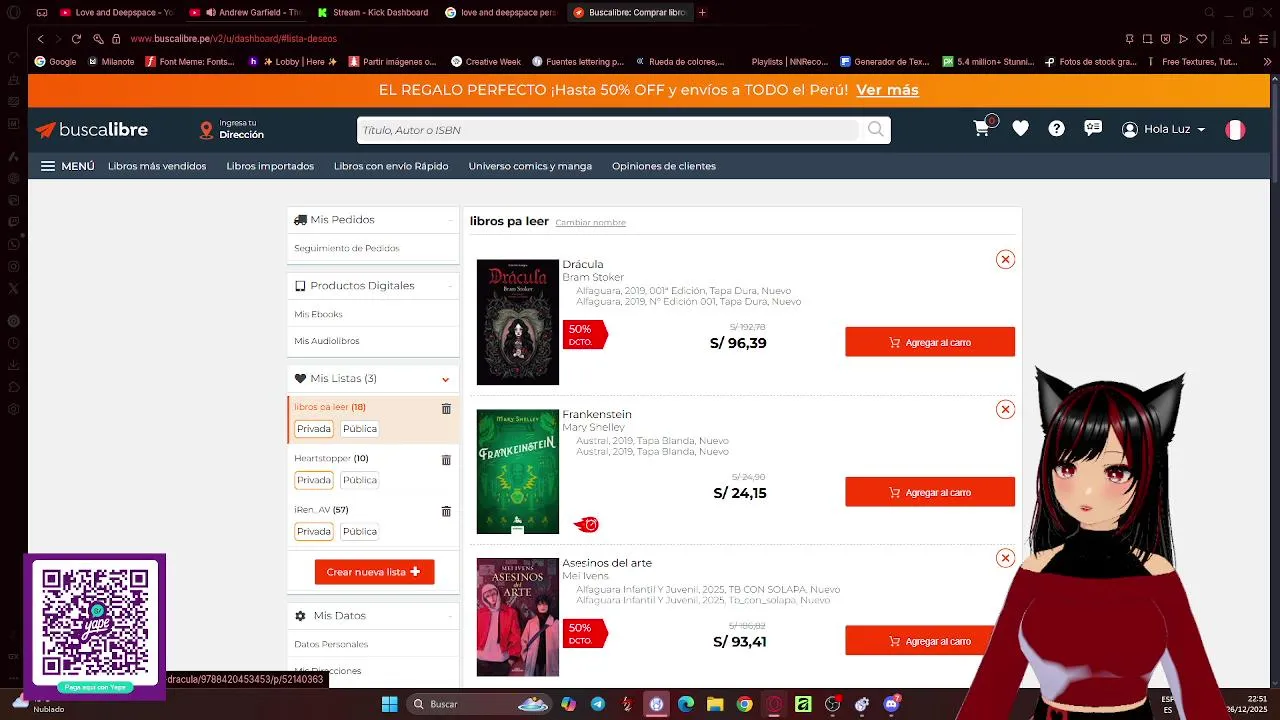This screenshot has height=720, width=1280.
Task: Click the location pin Dirección icon
Action: pos(206,130)
